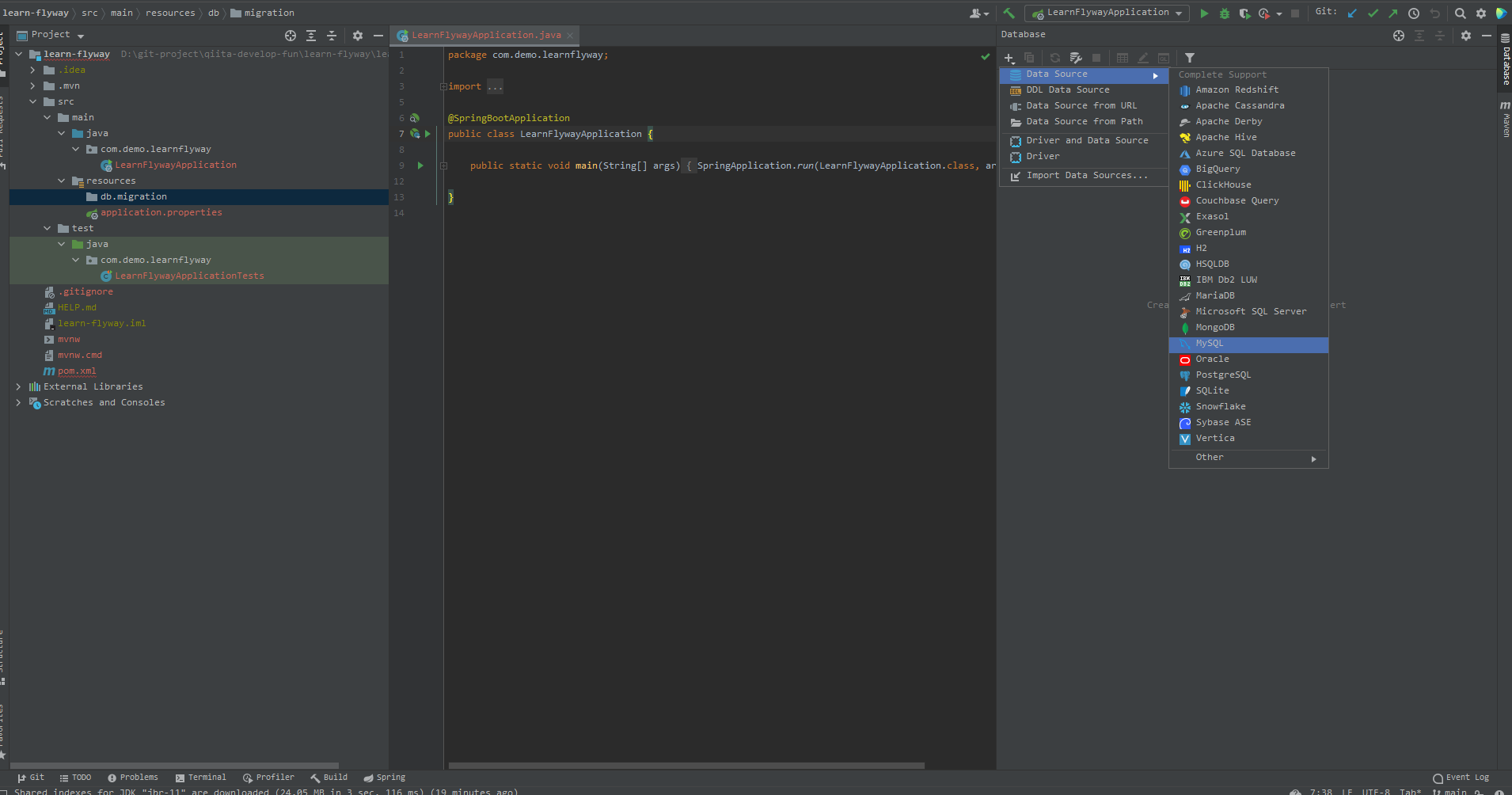Run LearnFlywayApplication with the green play button
Viewport: 1512px width, 795px height.
(x=1204, y=13)
